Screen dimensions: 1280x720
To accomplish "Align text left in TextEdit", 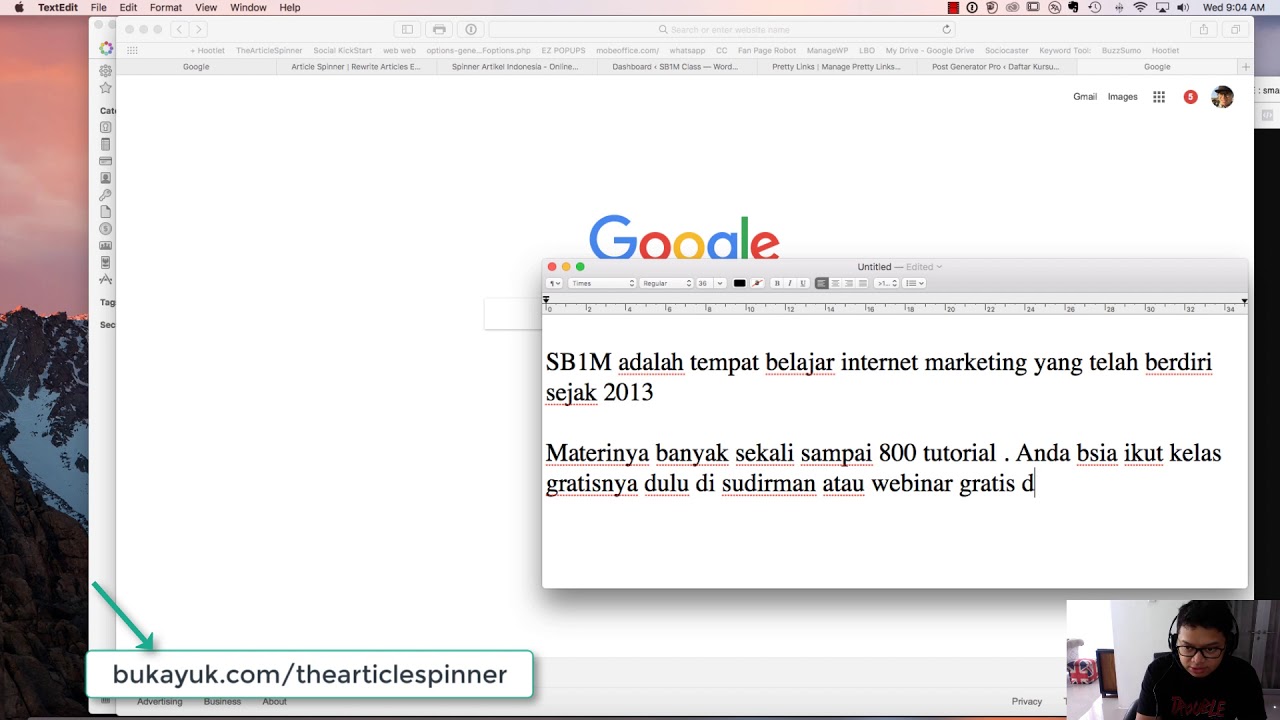I will (822, 283).
